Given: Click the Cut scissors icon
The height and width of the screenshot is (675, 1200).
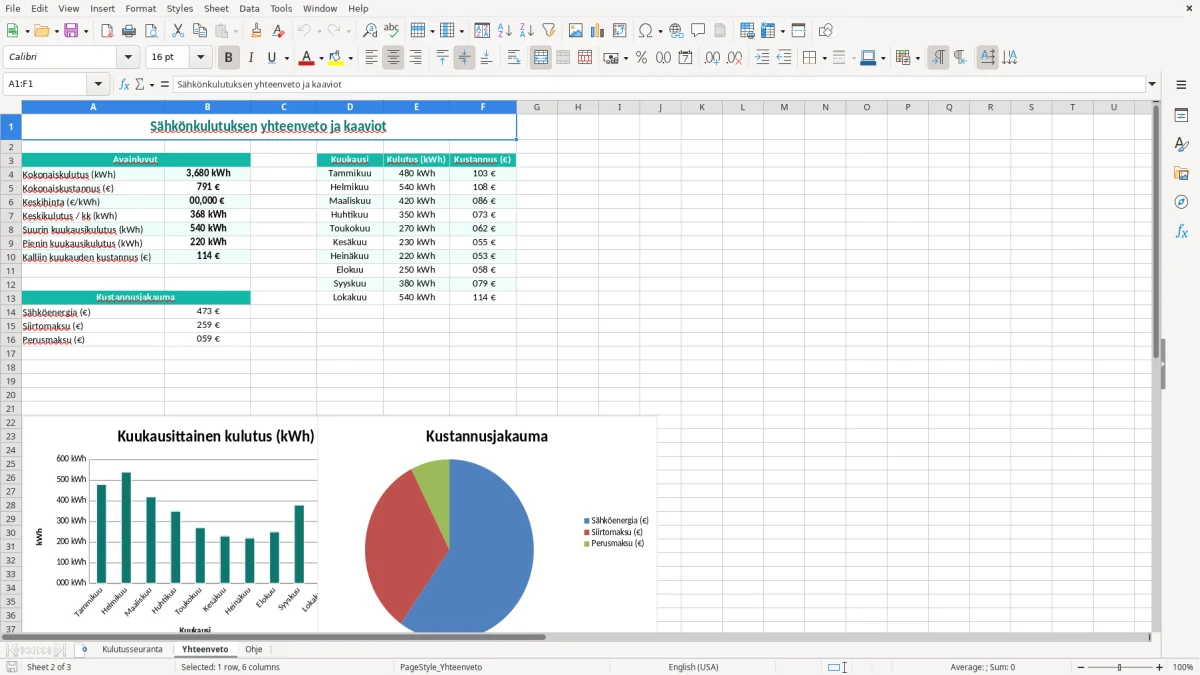Looking at the screenshot, I should (178, 31).
